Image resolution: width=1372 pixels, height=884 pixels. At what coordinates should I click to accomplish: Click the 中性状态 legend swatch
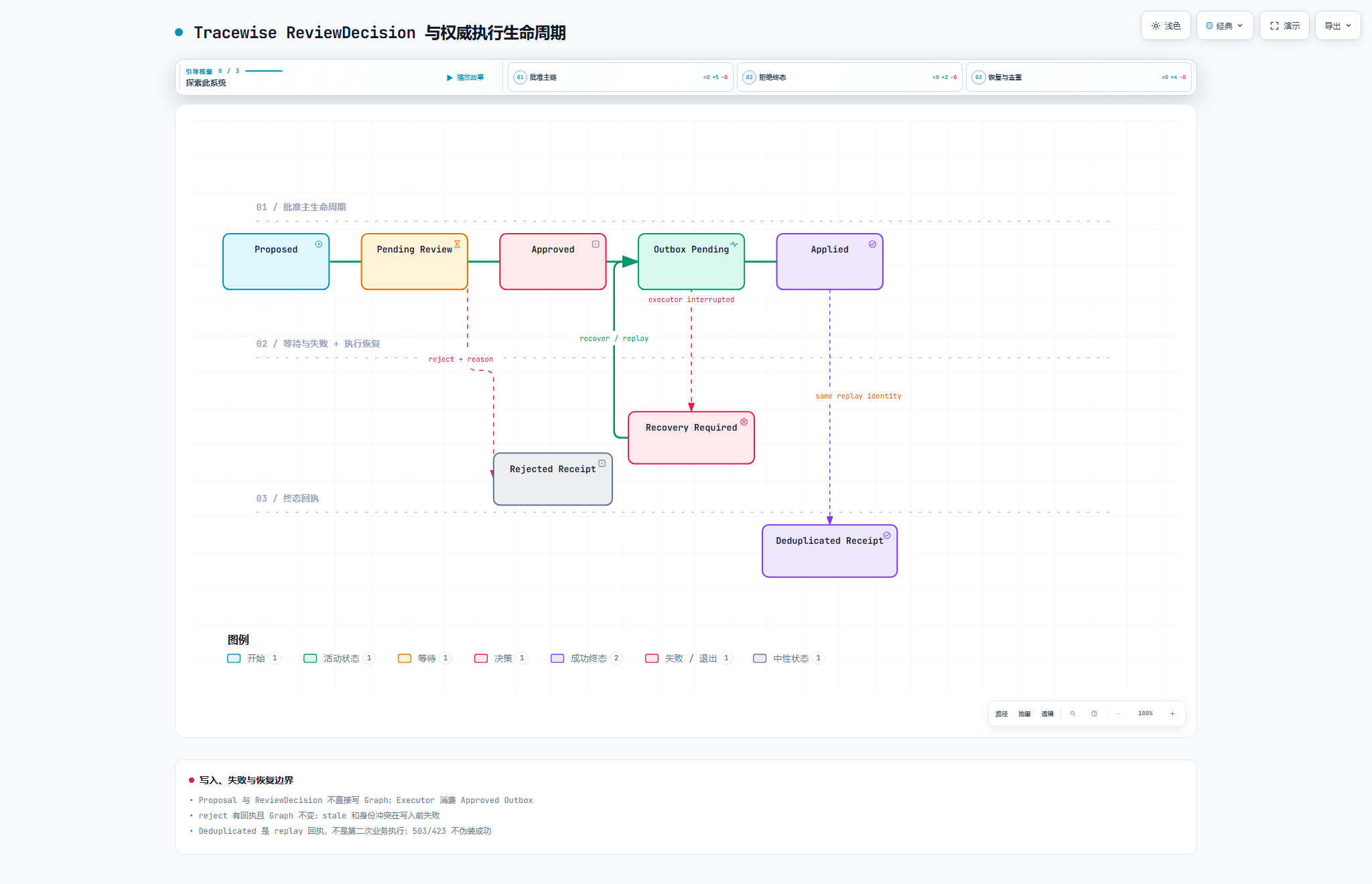coord(760,658)
